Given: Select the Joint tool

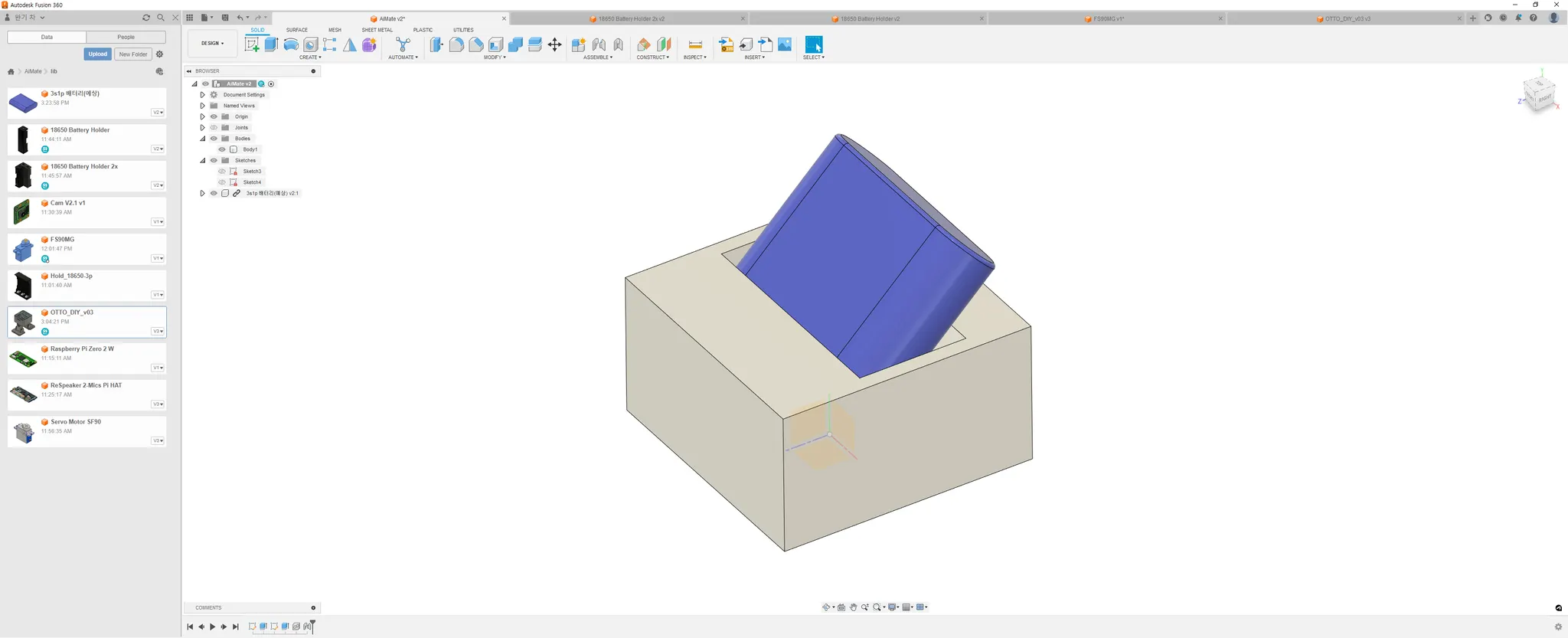Looking at the screenshot, I should pos(599,45).
